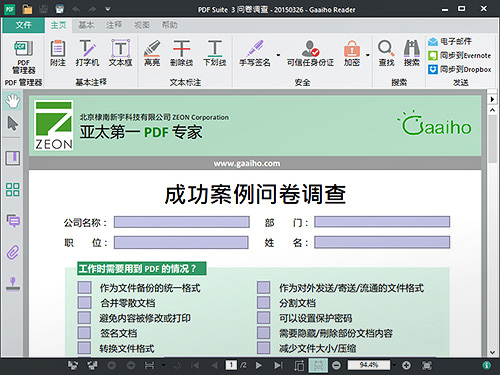The height and width of the screenshot is (375, 500).
Task: Click the binoculars Search (搜索) icon
Action: click(412, 53)
